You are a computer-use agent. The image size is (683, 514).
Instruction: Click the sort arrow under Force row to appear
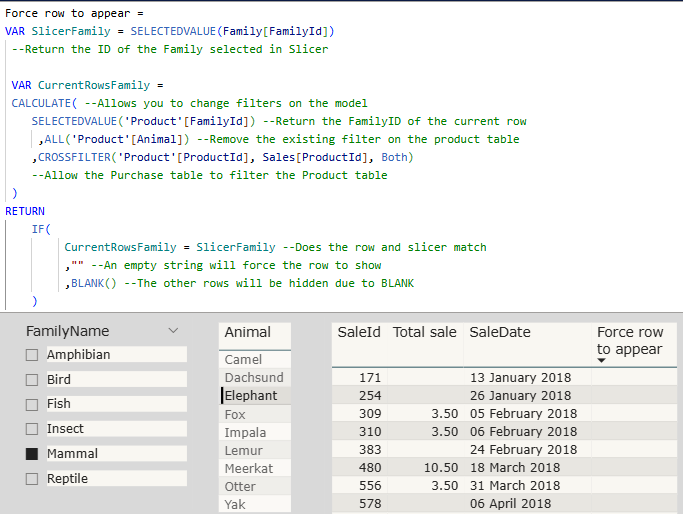[602, 360]
